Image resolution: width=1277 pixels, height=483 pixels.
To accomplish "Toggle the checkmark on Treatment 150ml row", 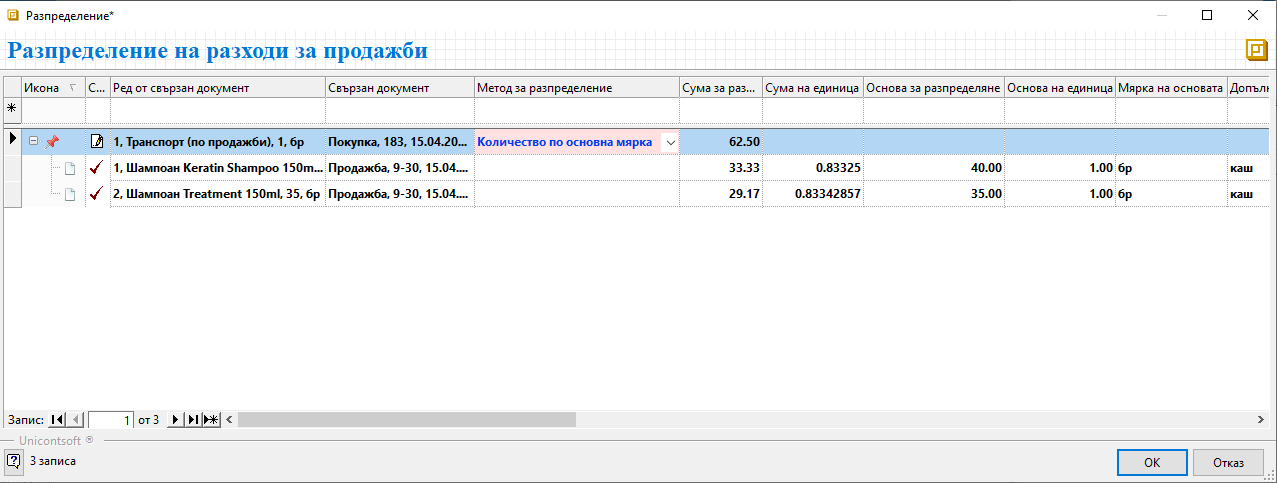I will click(x=97, y=194).
